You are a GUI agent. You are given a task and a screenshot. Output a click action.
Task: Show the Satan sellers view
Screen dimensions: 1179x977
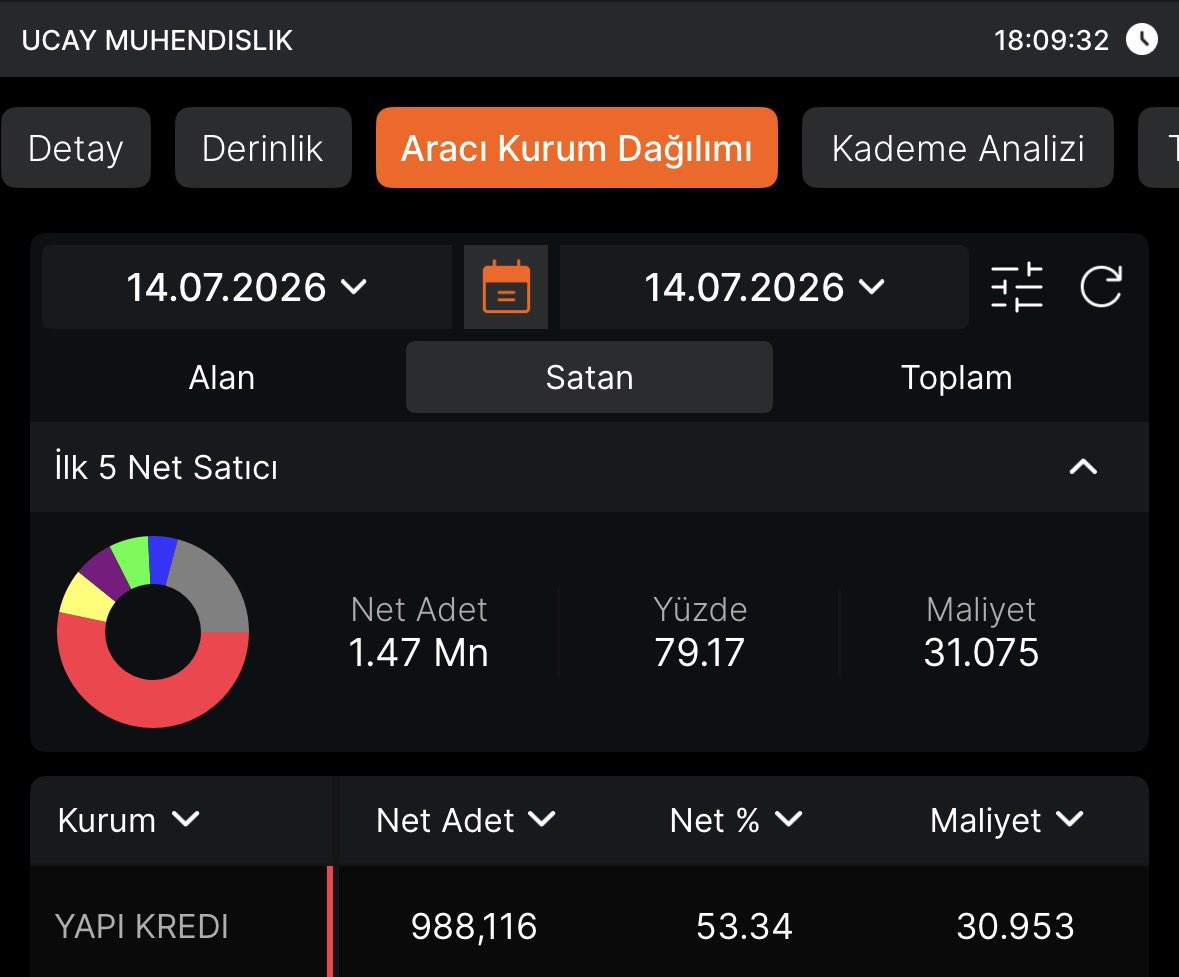[x=590, y=377]
